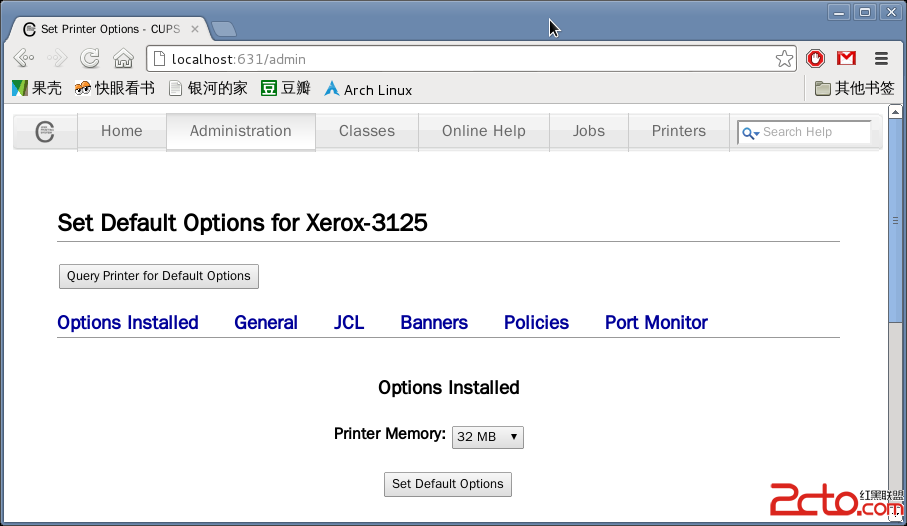Open the 银河的家 bookmark
907x526 pixels.
click(208, 89)
